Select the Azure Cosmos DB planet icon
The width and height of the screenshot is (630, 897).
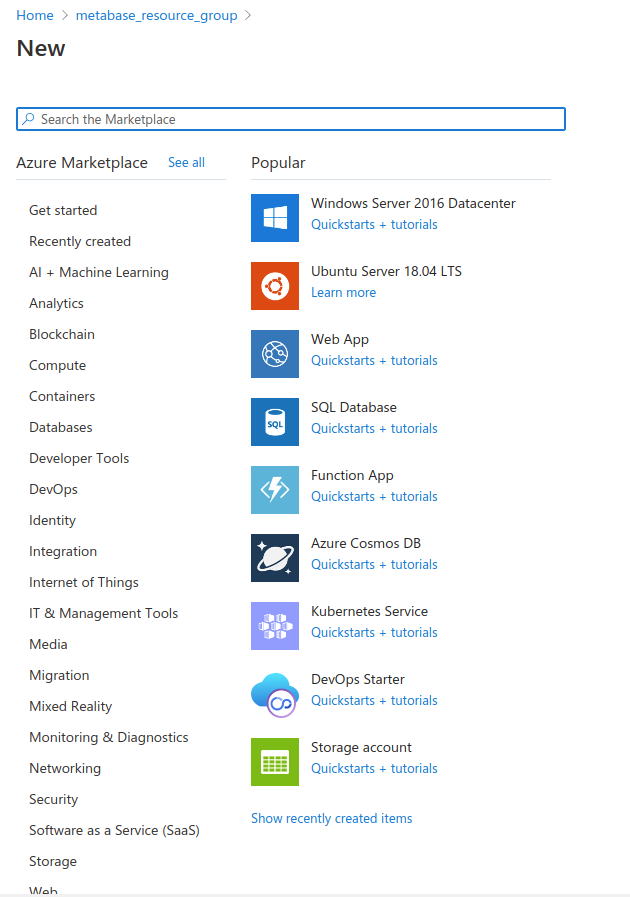274,557
